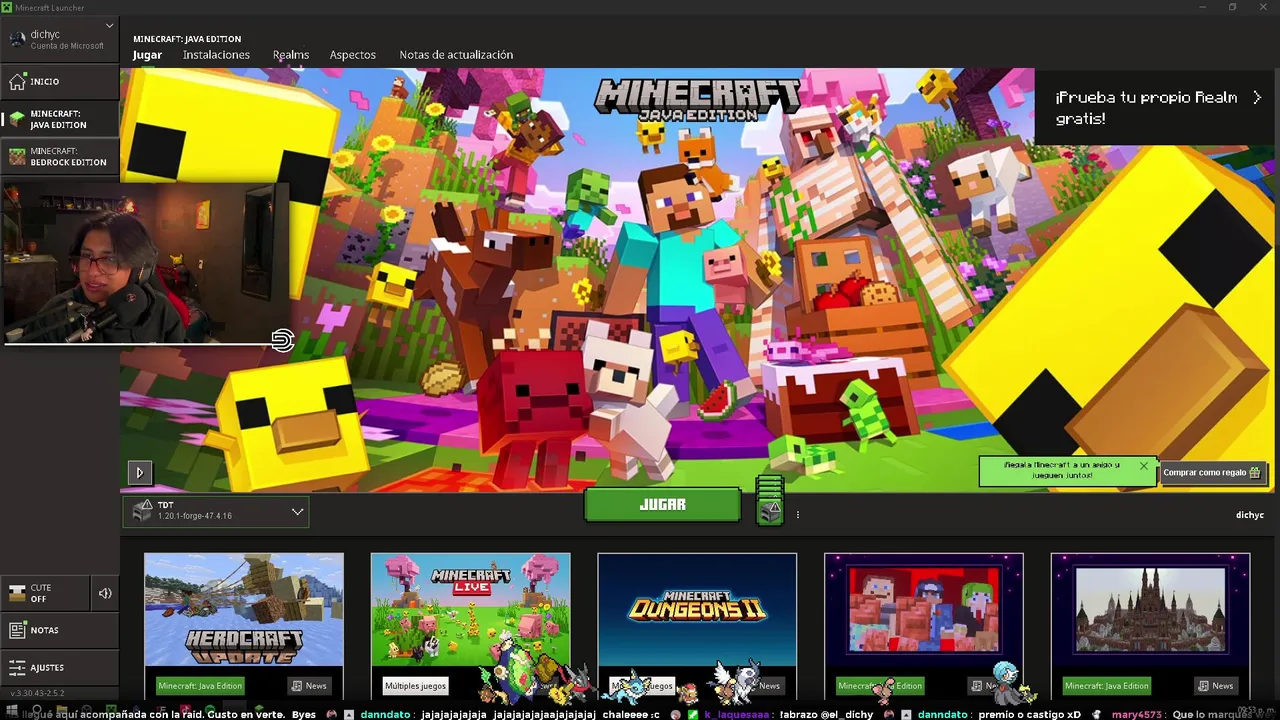
Task: Click Múltiples juegos tag on Minecraft Live card
Action: [x=415, y=686]
